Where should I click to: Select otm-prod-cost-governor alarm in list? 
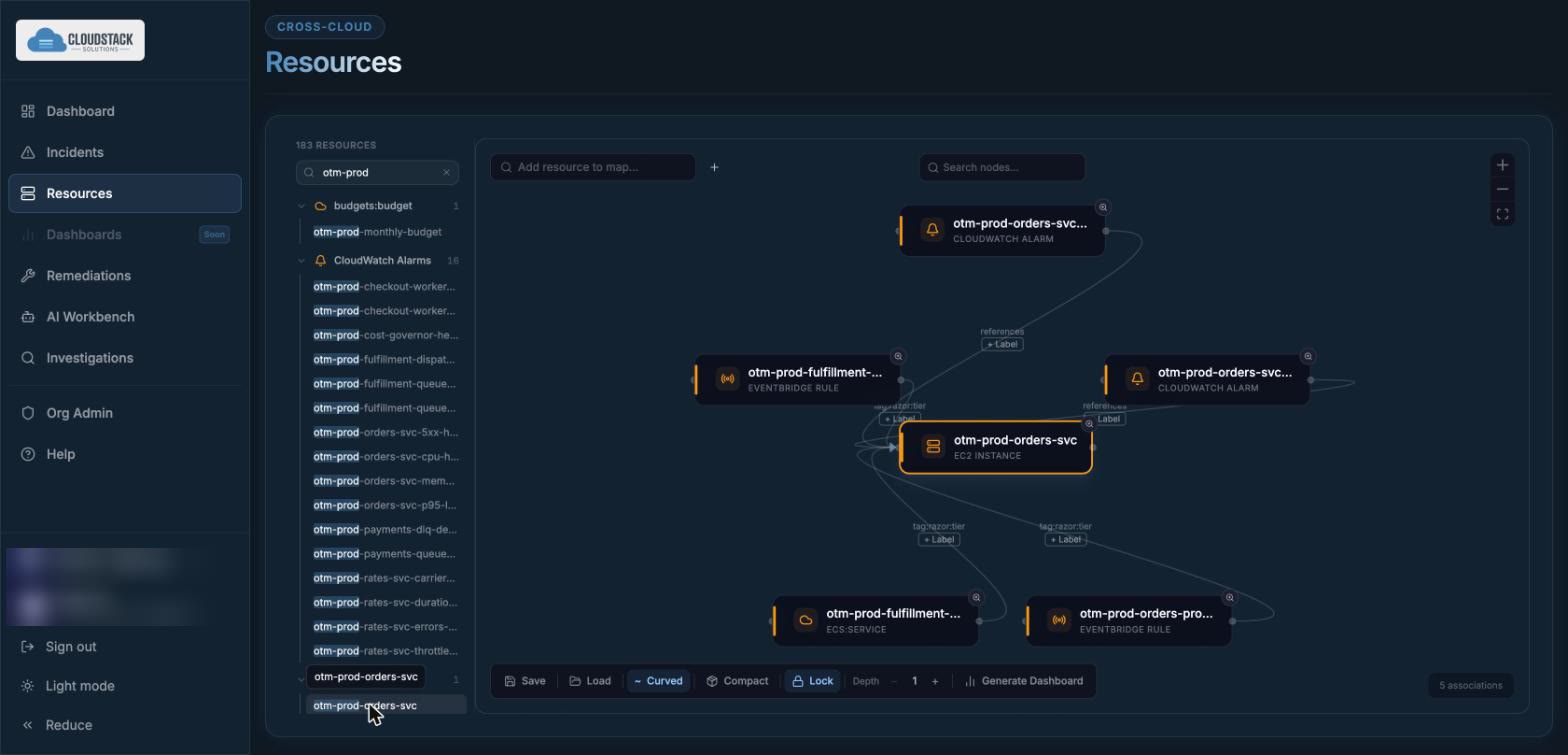[385, 335]
